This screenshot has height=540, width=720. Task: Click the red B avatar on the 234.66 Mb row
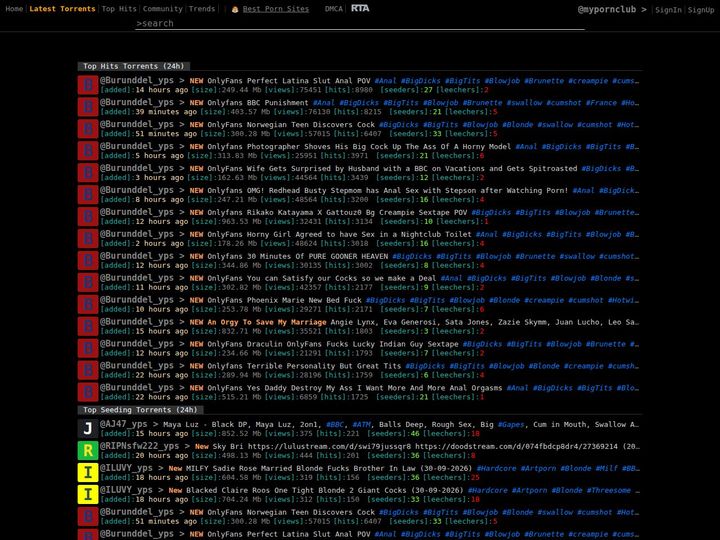[88, 349]
